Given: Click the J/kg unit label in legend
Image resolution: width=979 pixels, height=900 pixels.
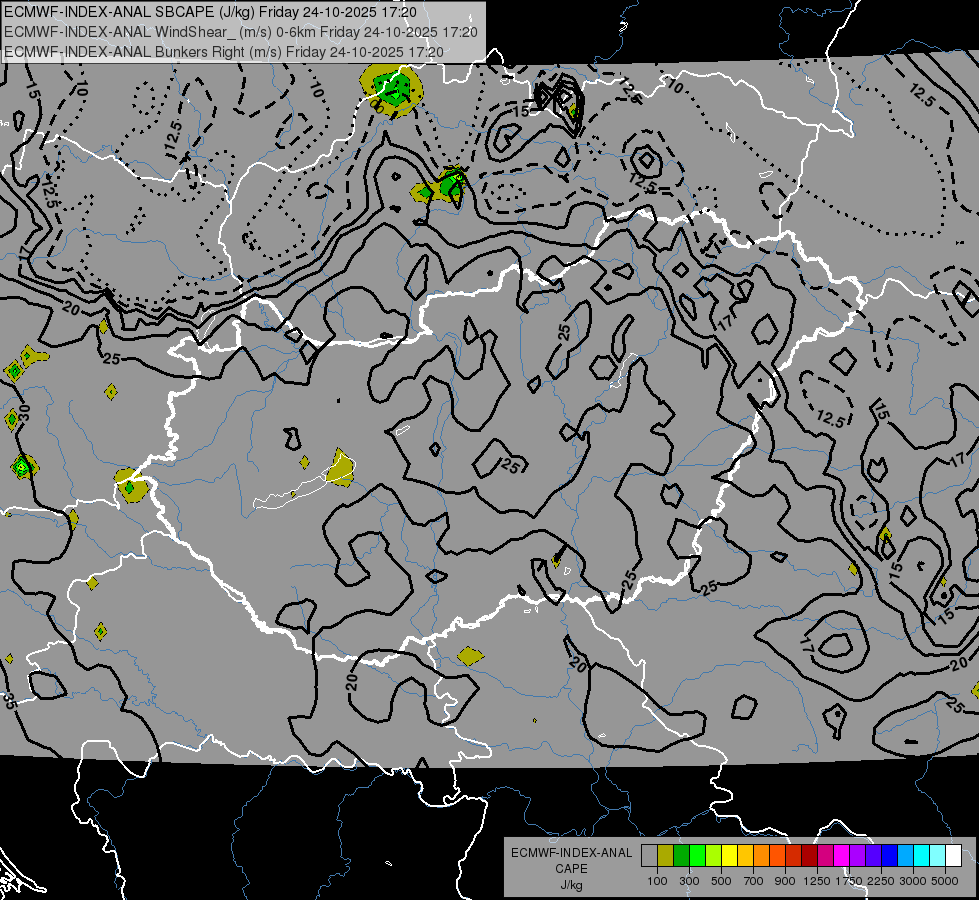Looking at the screenshot, I should point(571,885).
